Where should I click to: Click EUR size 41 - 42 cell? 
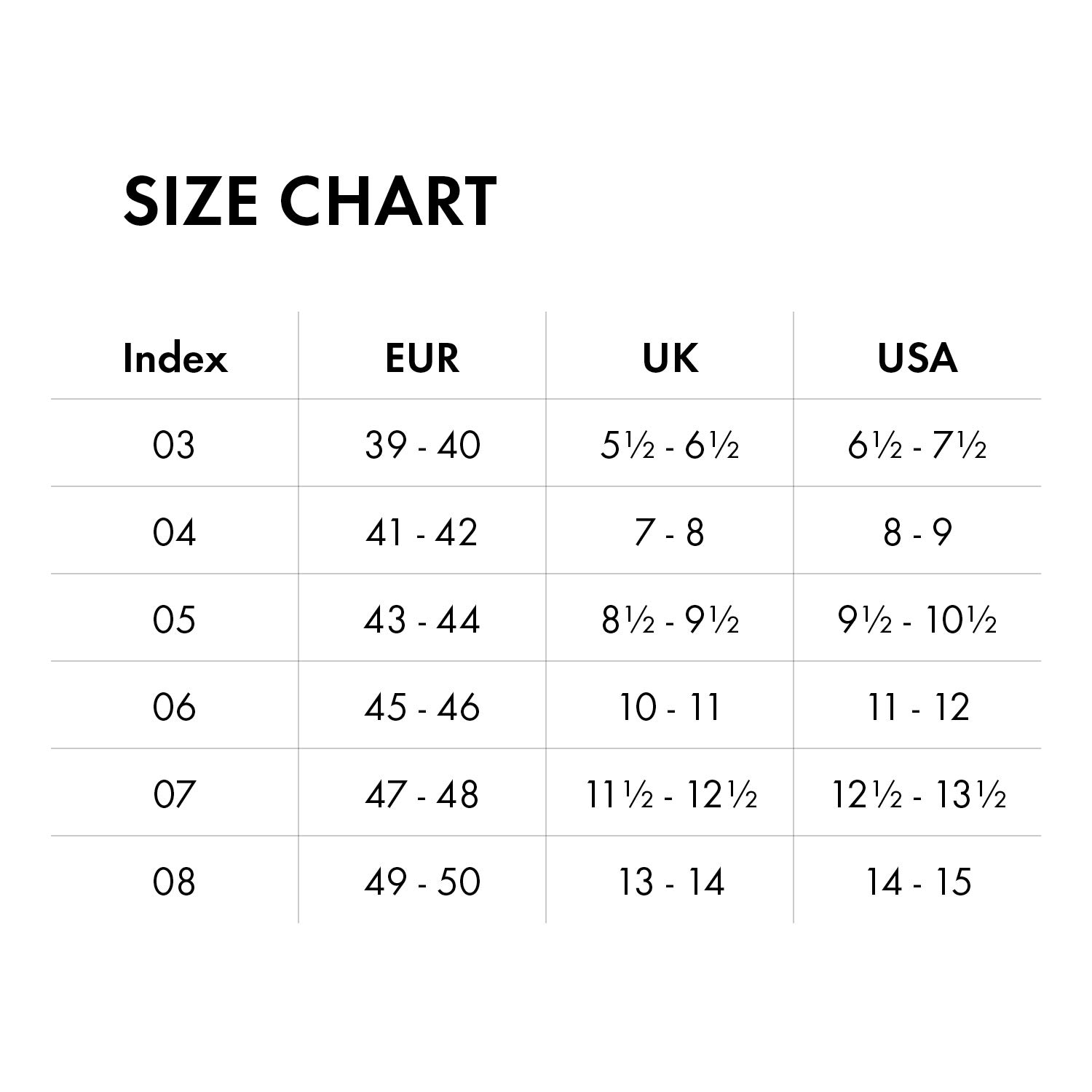point(422,532)
